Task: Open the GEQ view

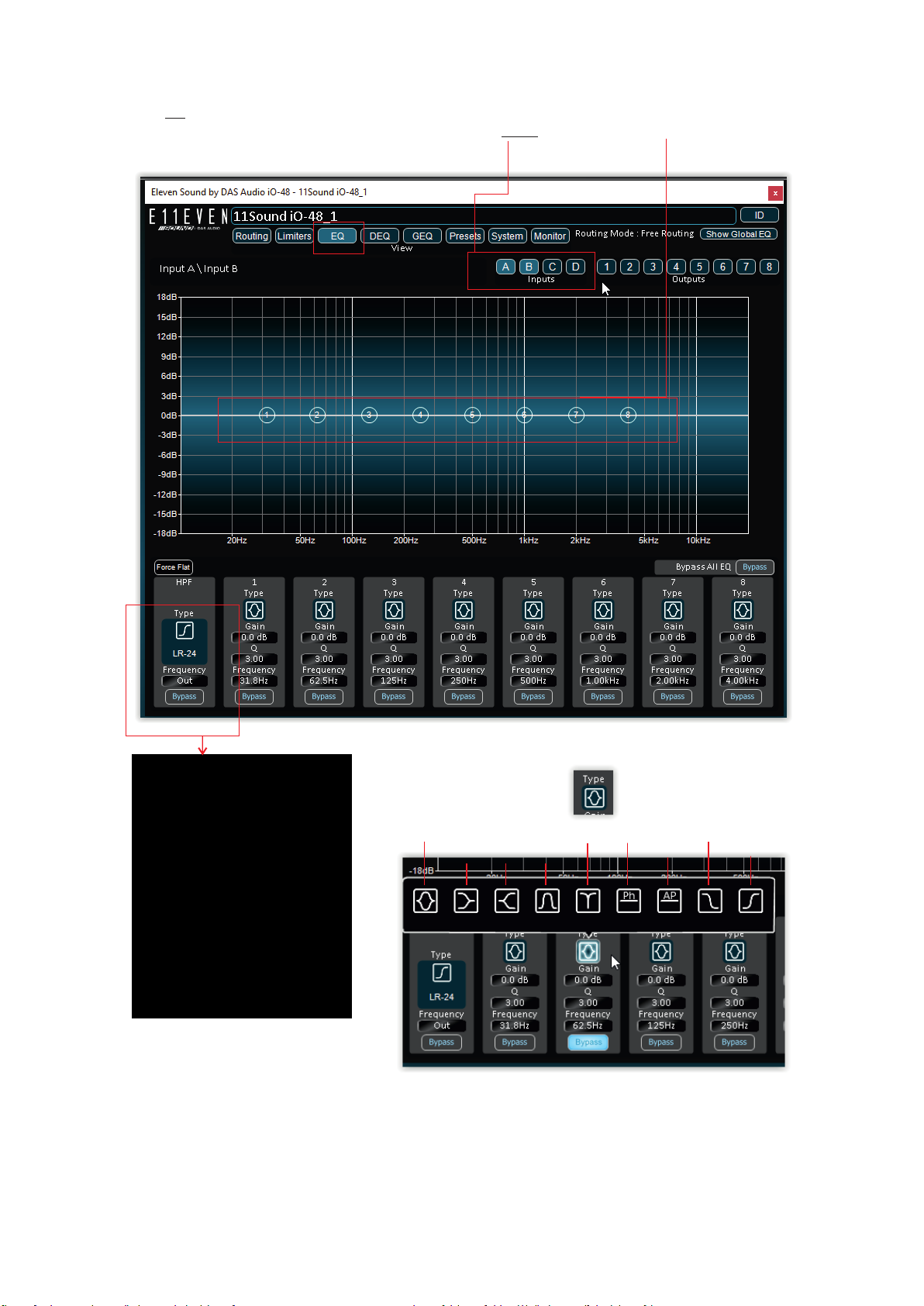Action: [422, 236]
